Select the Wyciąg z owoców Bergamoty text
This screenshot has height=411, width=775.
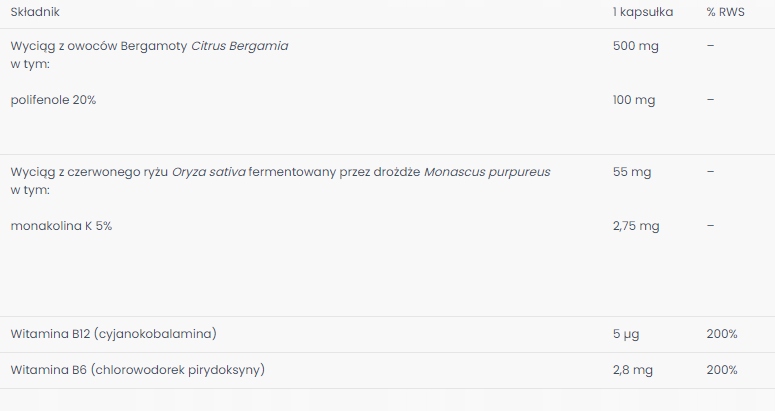(99, 46)
